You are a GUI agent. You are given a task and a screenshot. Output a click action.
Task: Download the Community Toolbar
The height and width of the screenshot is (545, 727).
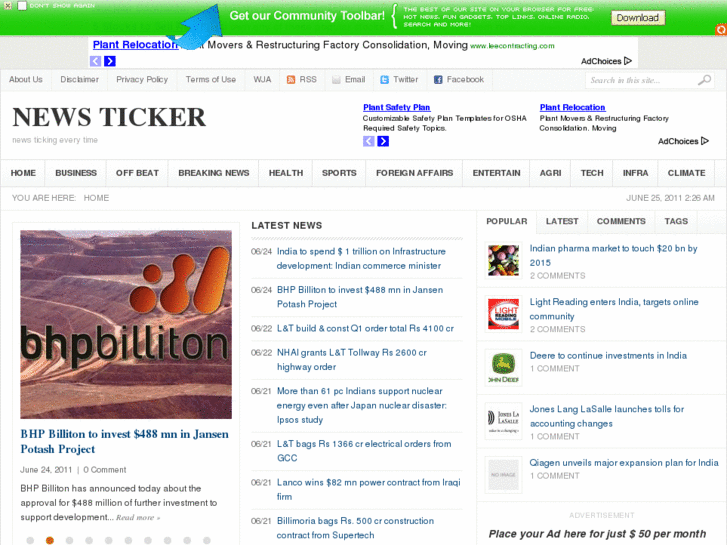638,18
